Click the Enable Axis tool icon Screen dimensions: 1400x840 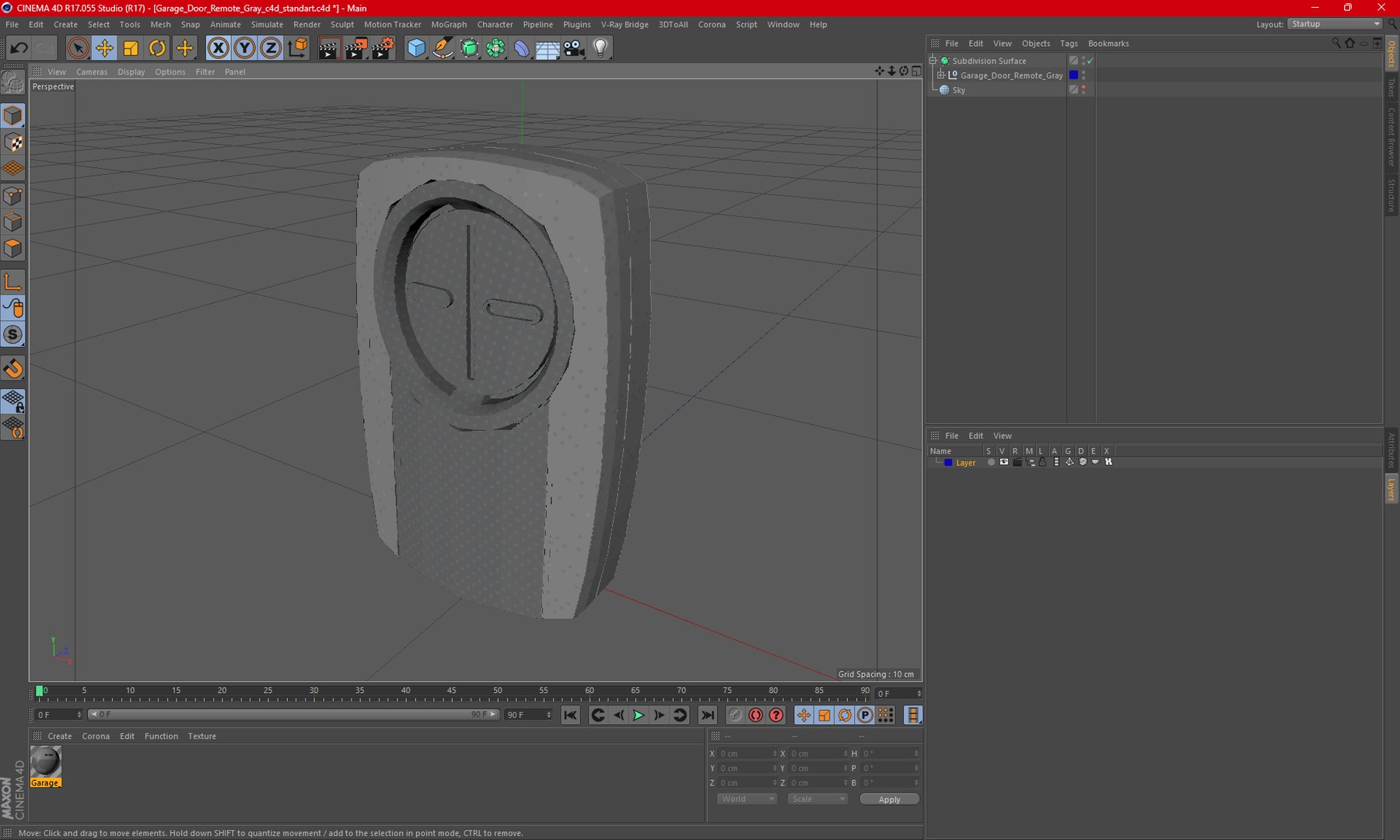tap(13, 282)
